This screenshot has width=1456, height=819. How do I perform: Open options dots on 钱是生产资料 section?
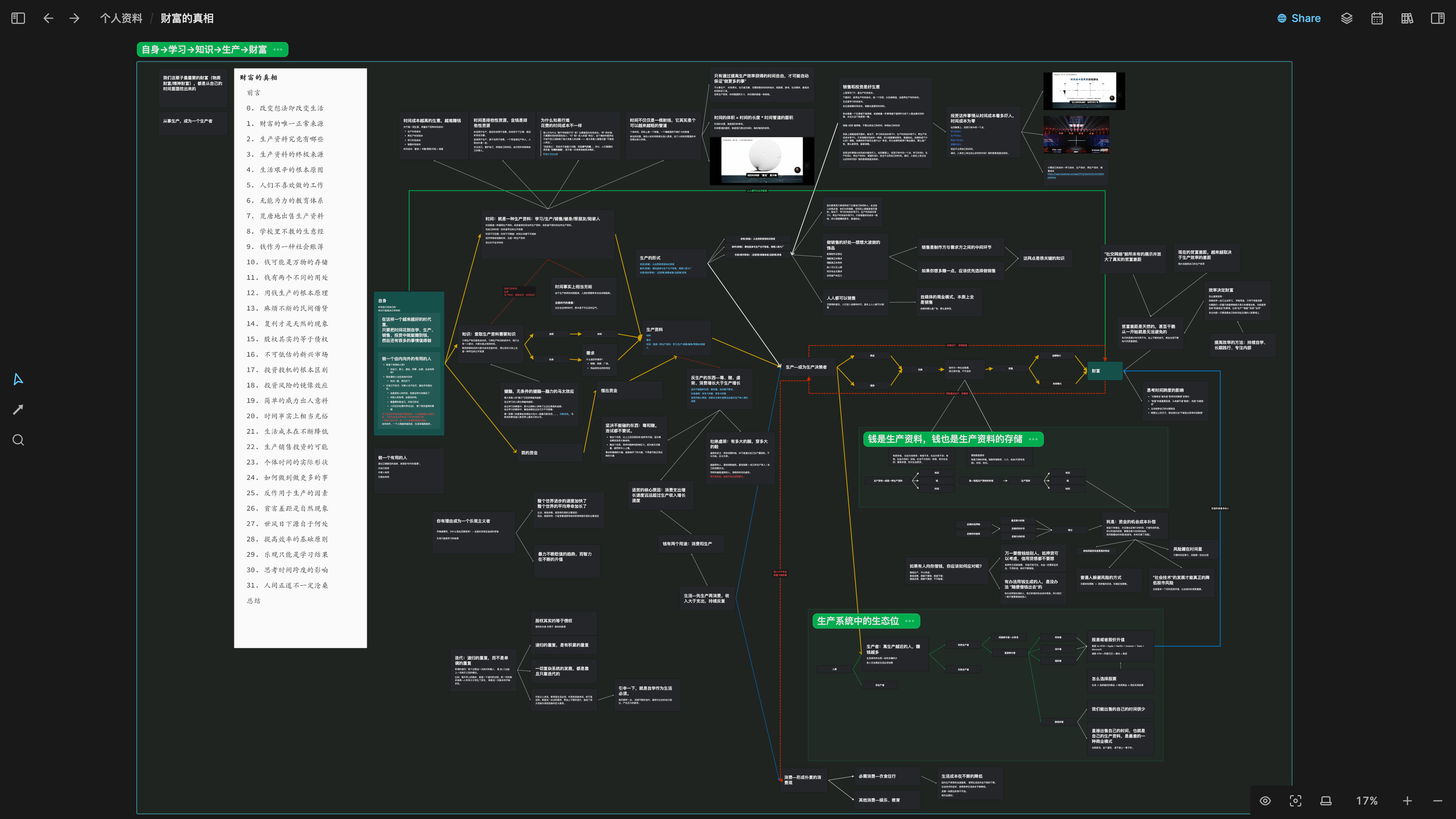click(1033, 439)
